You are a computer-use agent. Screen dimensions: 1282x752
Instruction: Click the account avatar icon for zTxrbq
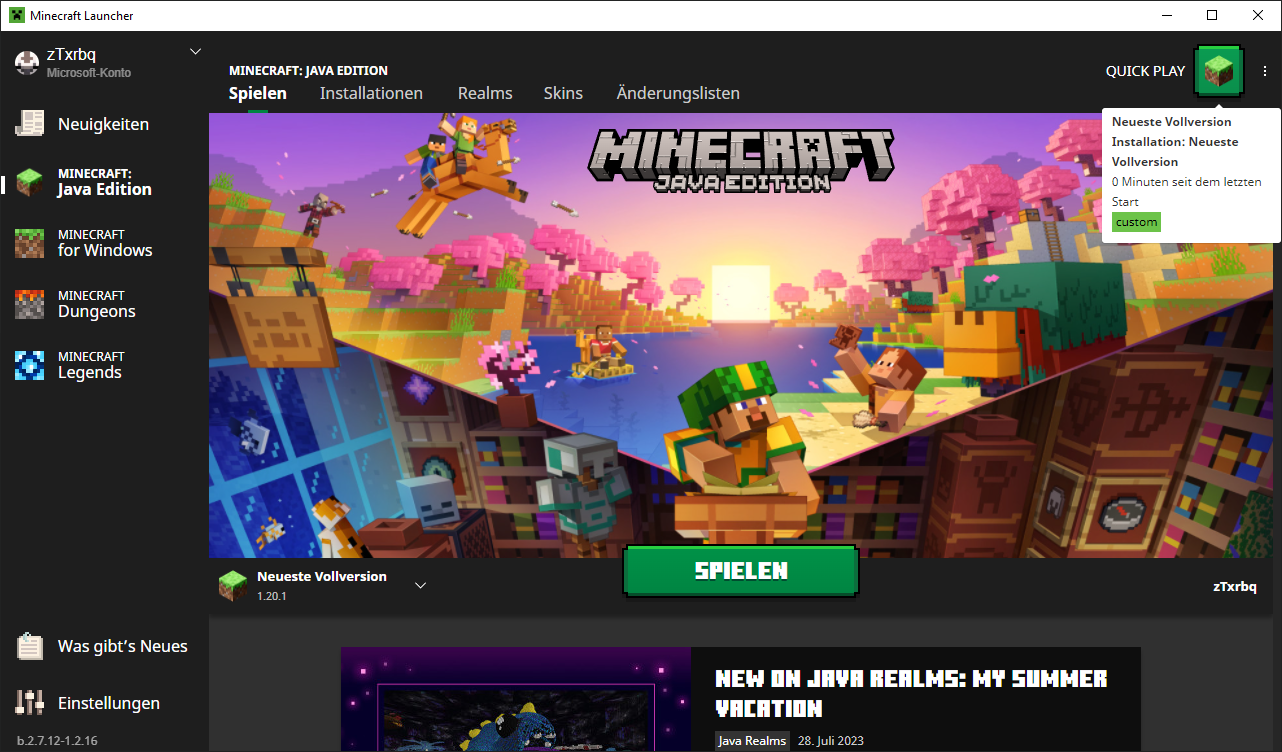[27, 62]
